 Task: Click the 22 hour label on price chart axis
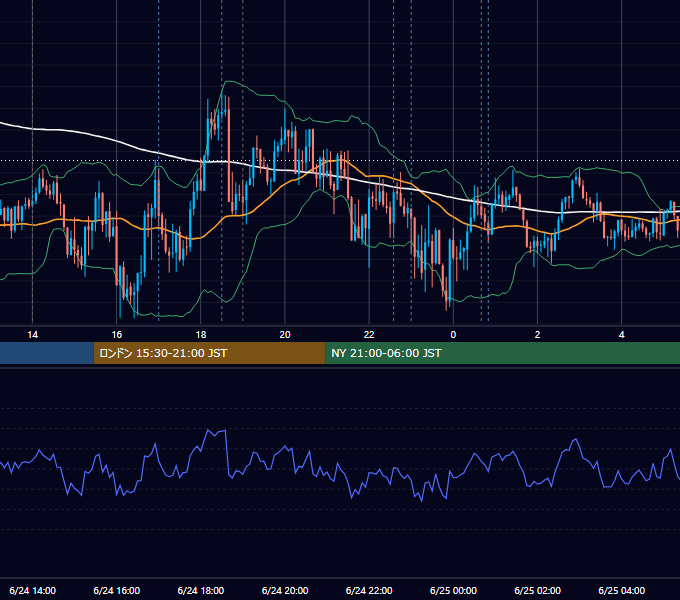pyautogui.click(x=369, y=335)
